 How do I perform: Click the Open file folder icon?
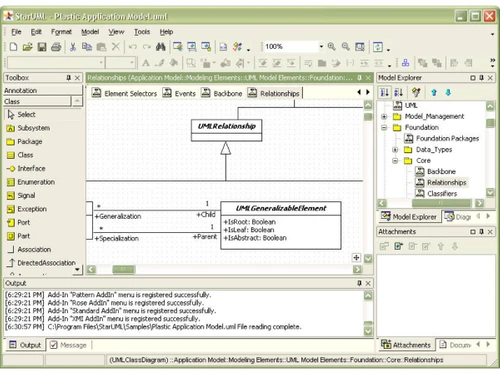[27, 47]
